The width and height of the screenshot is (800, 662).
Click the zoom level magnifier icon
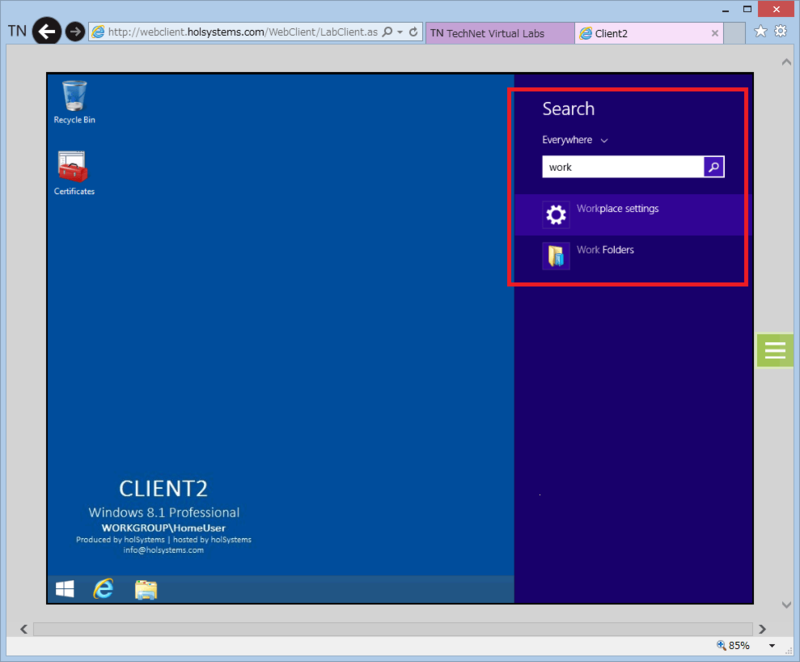coord(721,645)
